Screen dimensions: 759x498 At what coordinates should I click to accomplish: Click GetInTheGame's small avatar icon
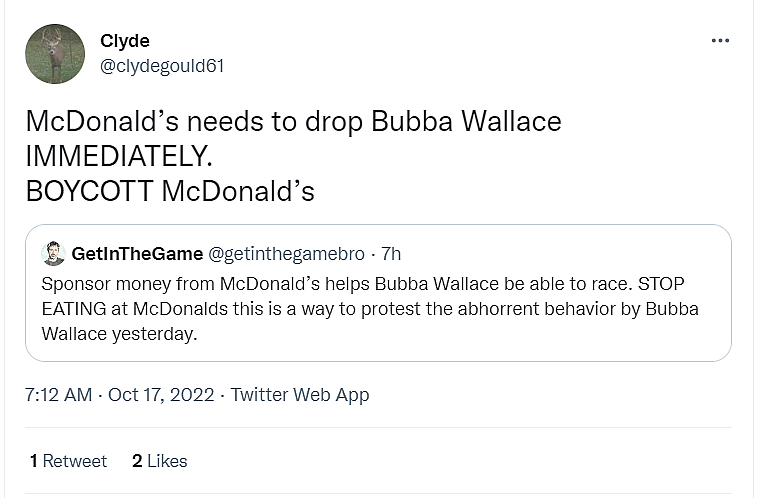pos(53,253)
